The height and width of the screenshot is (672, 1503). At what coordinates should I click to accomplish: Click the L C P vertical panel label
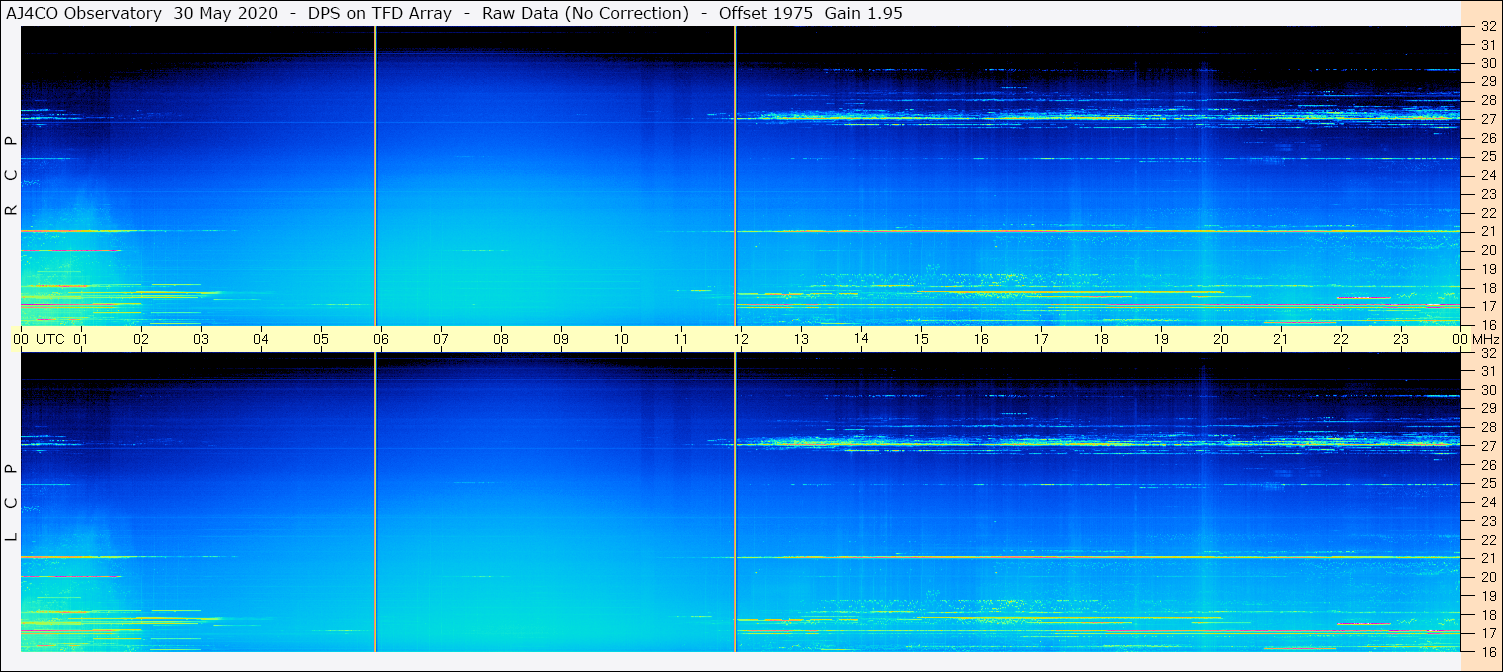pos(12,502)
